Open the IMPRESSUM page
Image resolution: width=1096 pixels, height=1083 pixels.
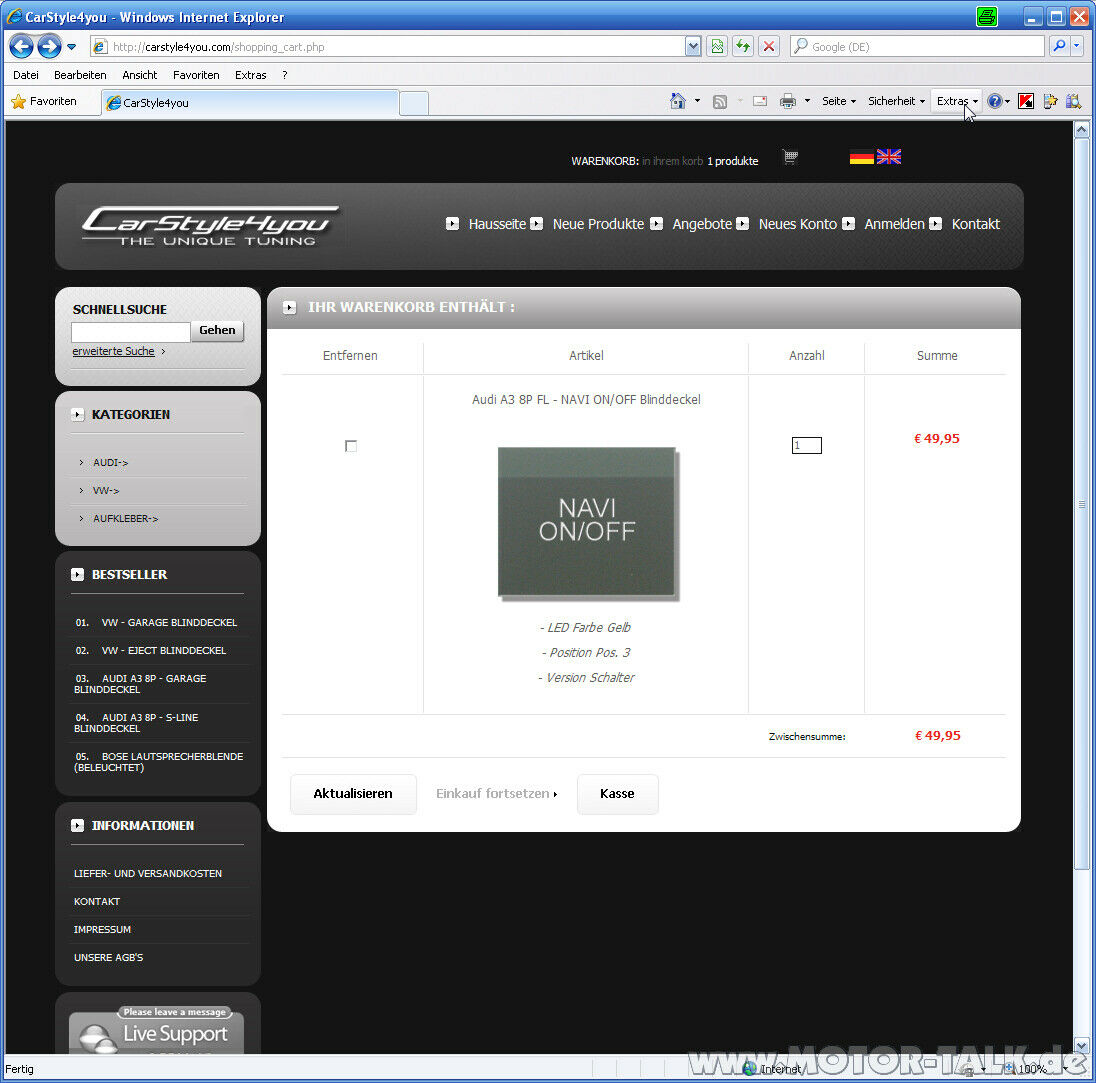102,929
